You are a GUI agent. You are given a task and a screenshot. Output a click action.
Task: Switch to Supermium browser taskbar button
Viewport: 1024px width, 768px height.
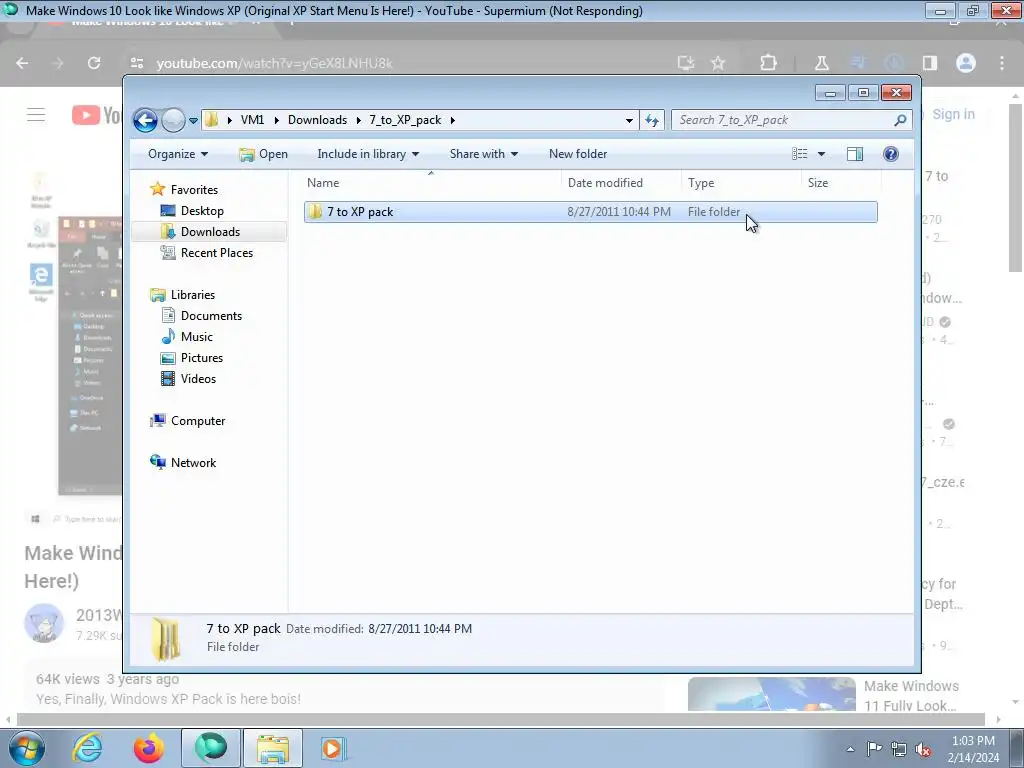click(x=210, y=748)
